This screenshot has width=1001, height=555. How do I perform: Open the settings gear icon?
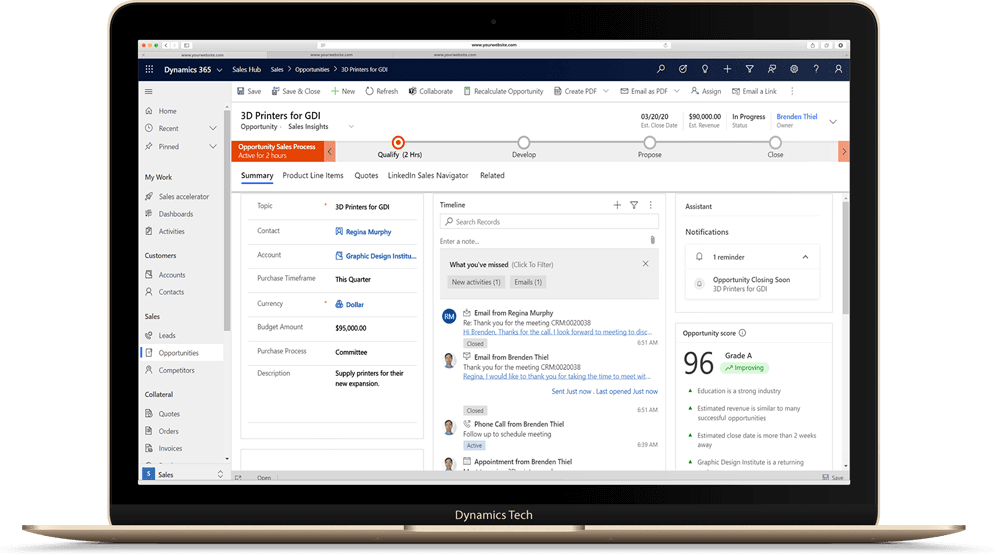point(794,69)
